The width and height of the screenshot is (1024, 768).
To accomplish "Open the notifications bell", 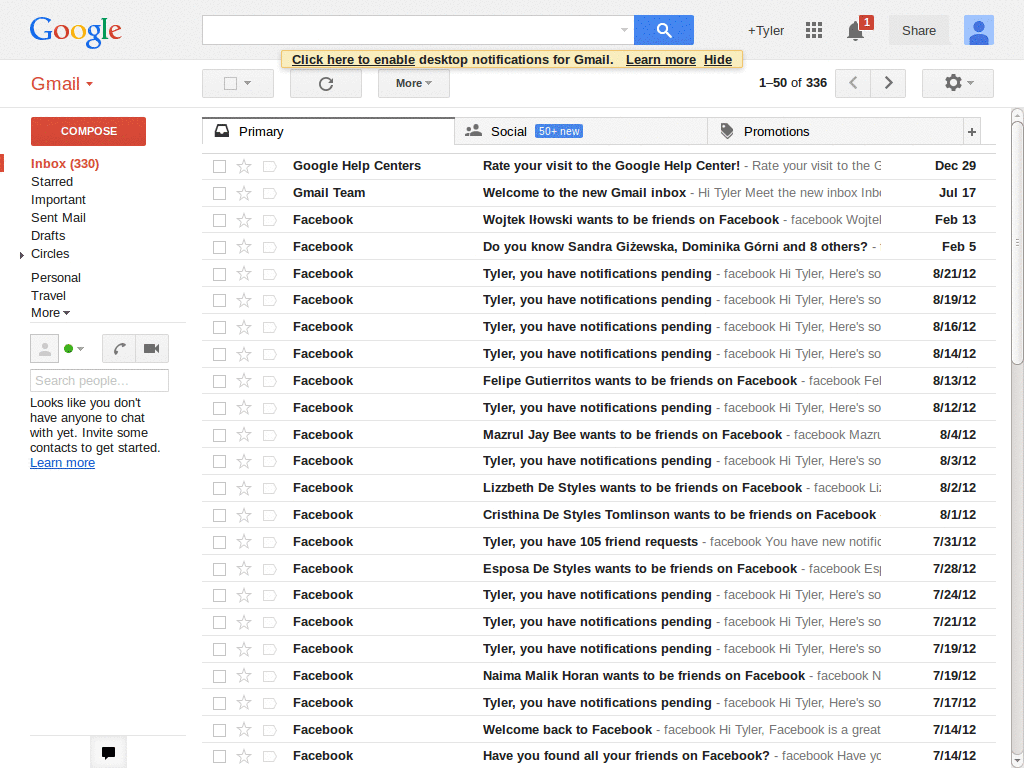I will 854,31.
